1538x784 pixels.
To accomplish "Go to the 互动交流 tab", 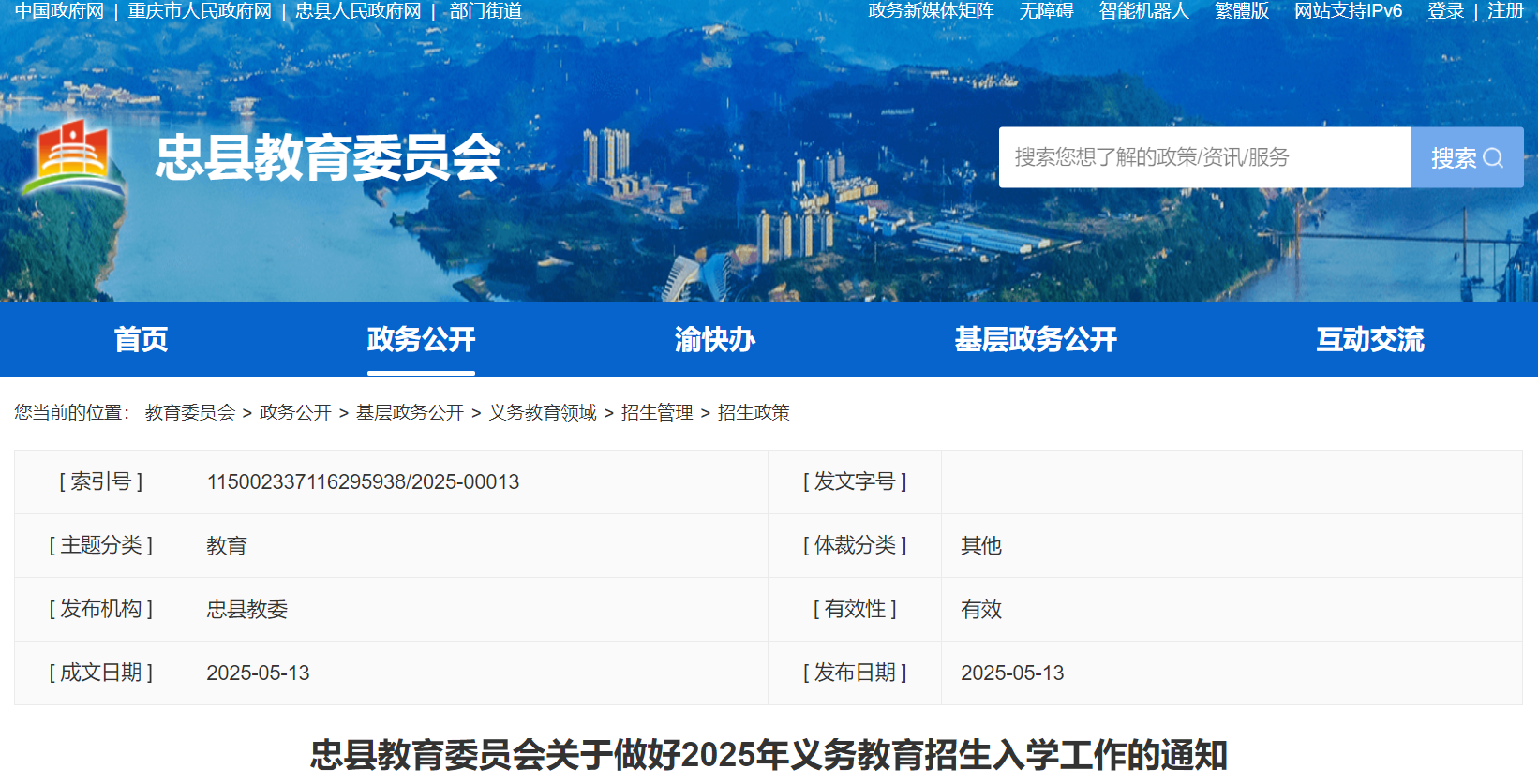I will coord(1369,339).
